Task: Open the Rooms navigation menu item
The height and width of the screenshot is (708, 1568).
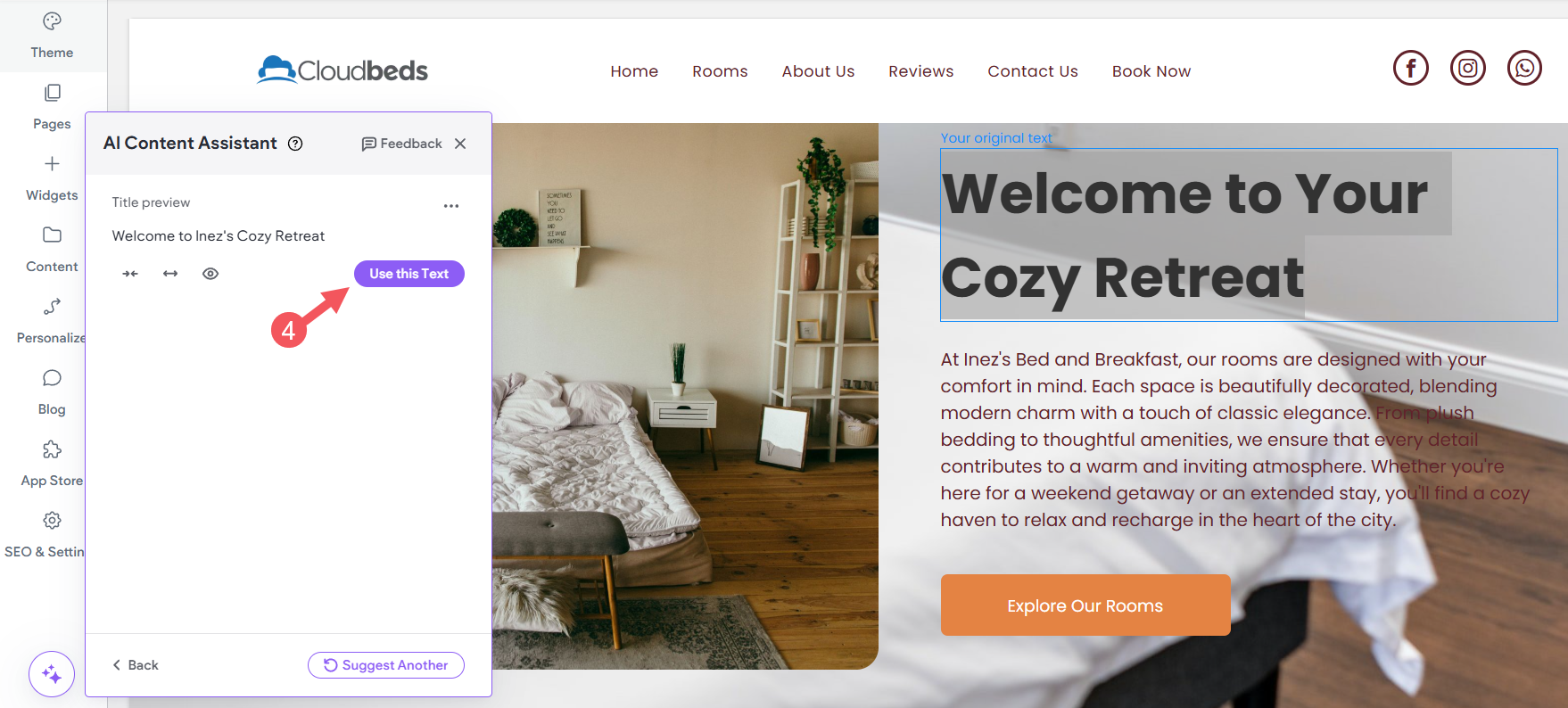Action: click(x=720, y=71)
